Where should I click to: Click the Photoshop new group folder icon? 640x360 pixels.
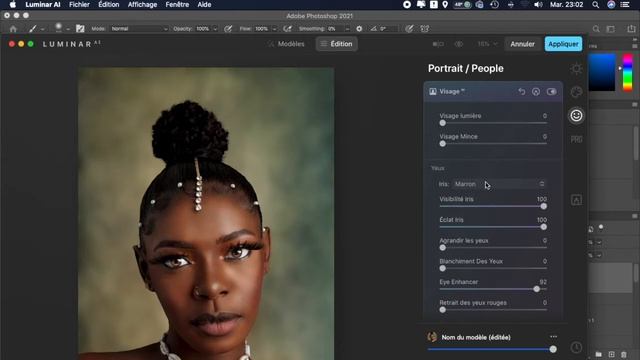(598, 354)
